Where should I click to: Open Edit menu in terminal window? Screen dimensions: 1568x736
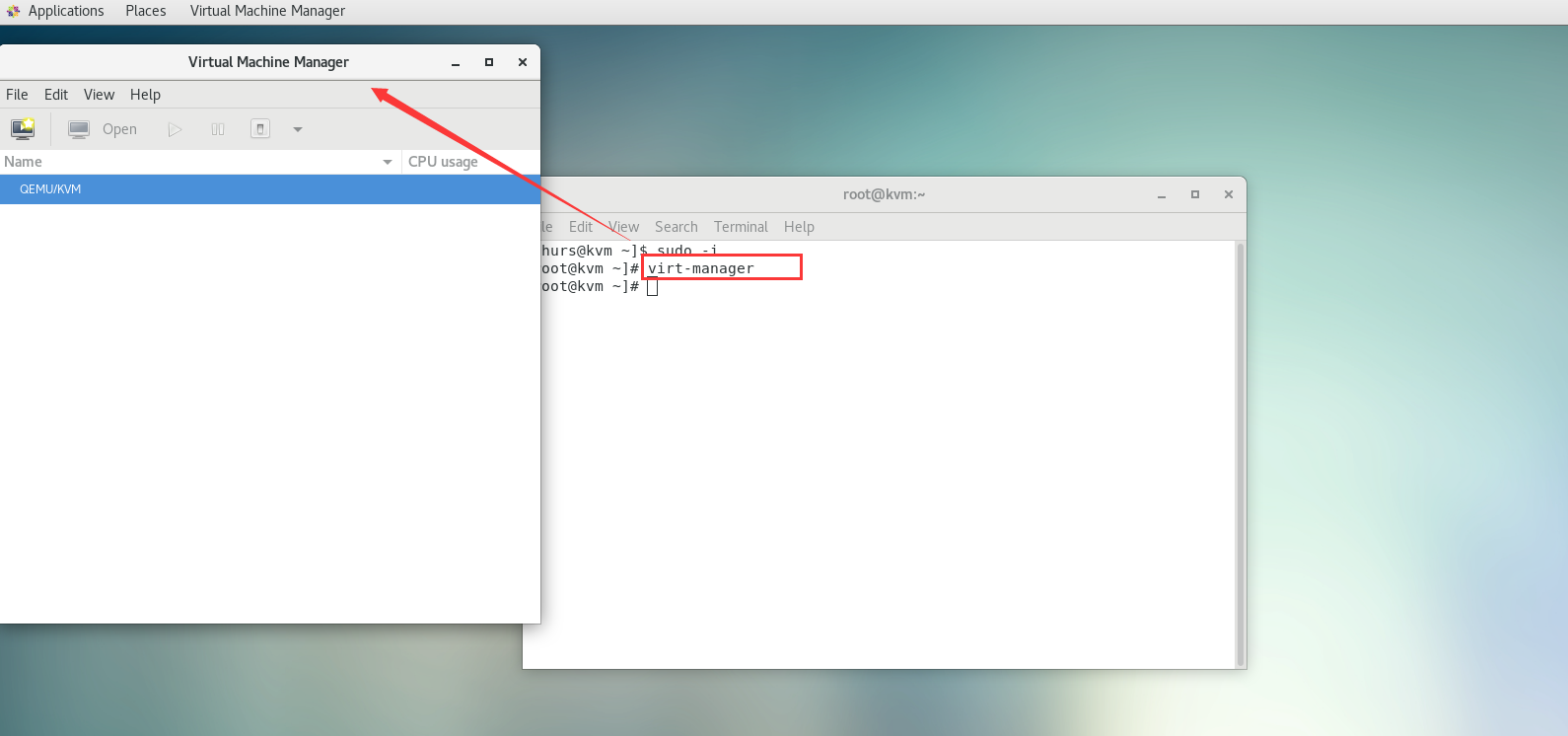(581, 227)
